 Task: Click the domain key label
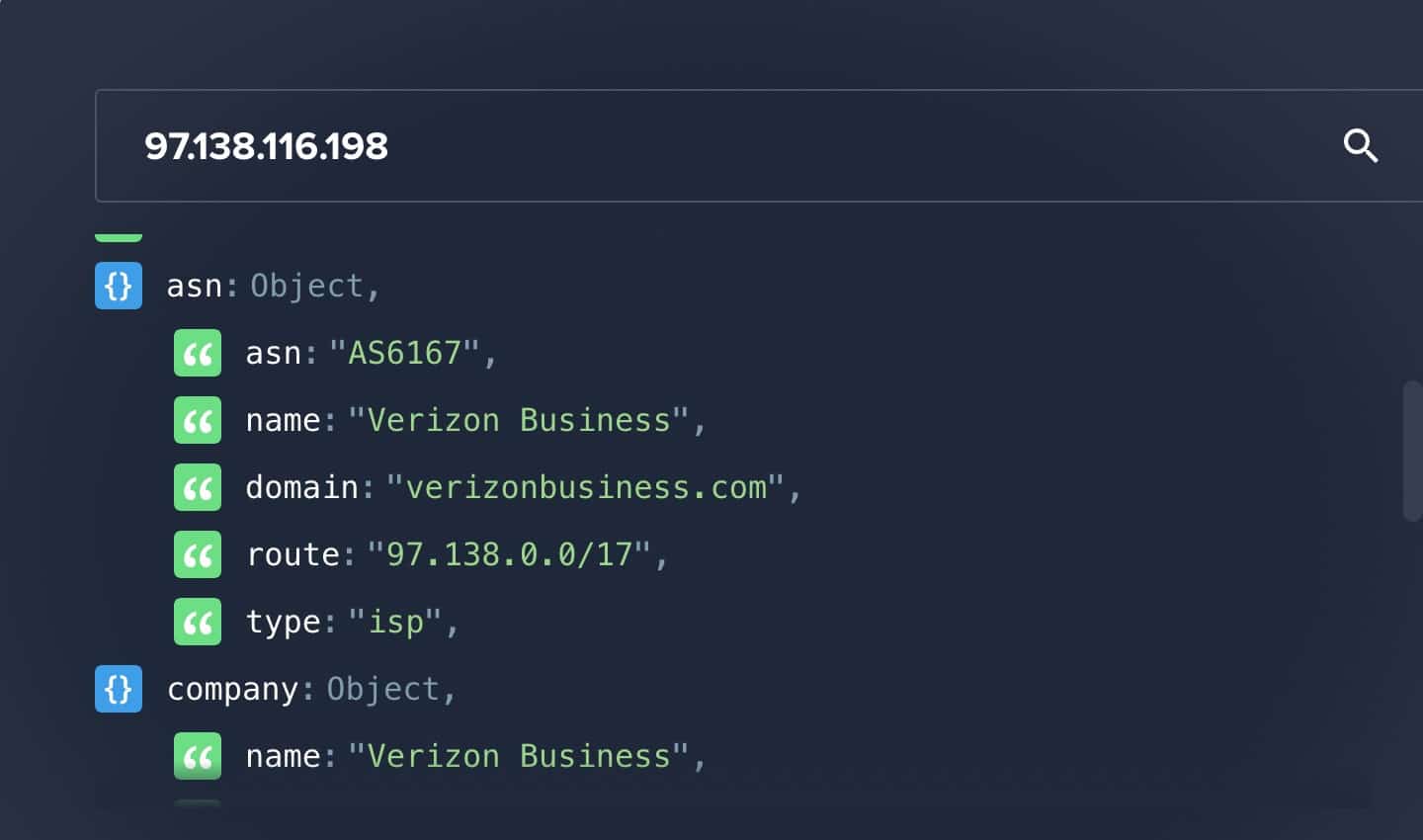(302, 487)
